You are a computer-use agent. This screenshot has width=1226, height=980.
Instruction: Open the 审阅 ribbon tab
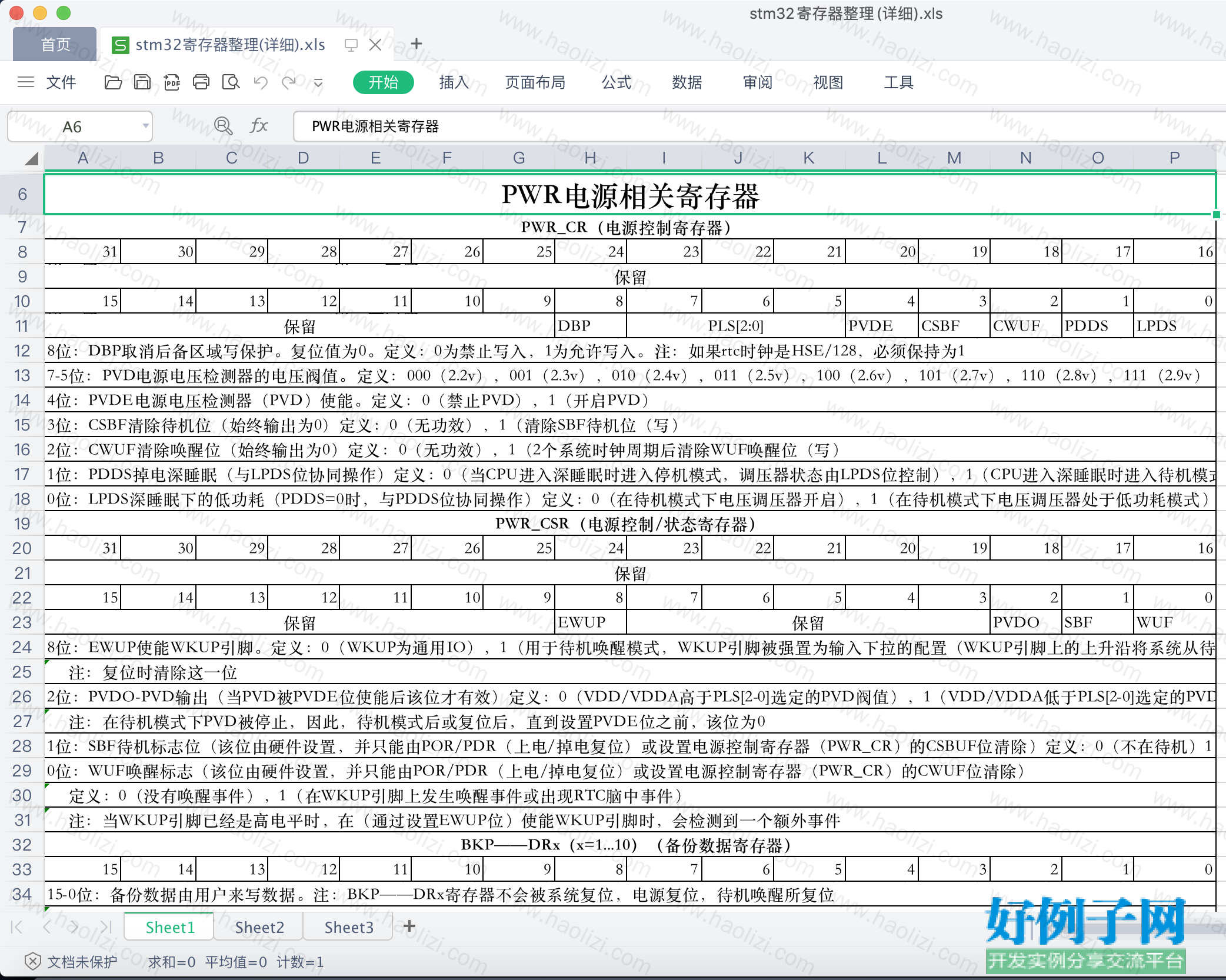tap(758, 82)
